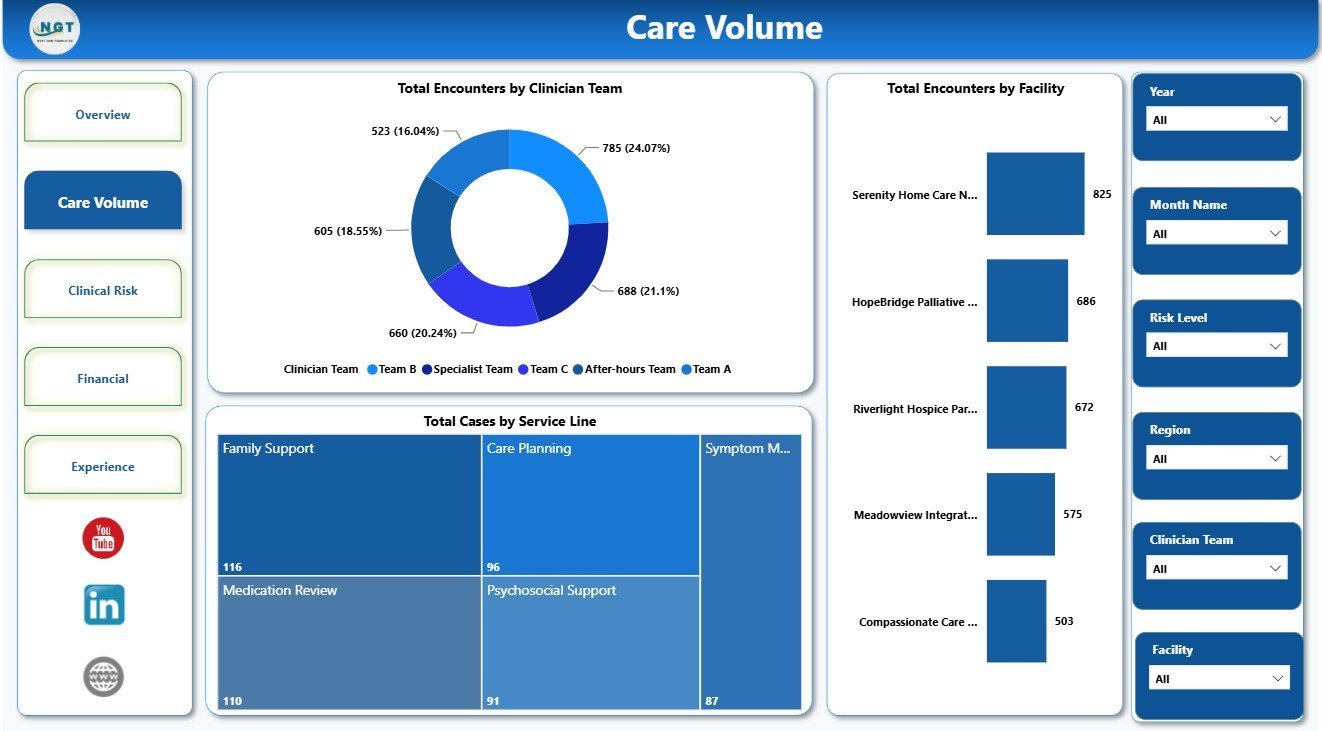Select the Serenity Home Care bar
This screenshot has height=731, width=1322.
coord(1035,194)
